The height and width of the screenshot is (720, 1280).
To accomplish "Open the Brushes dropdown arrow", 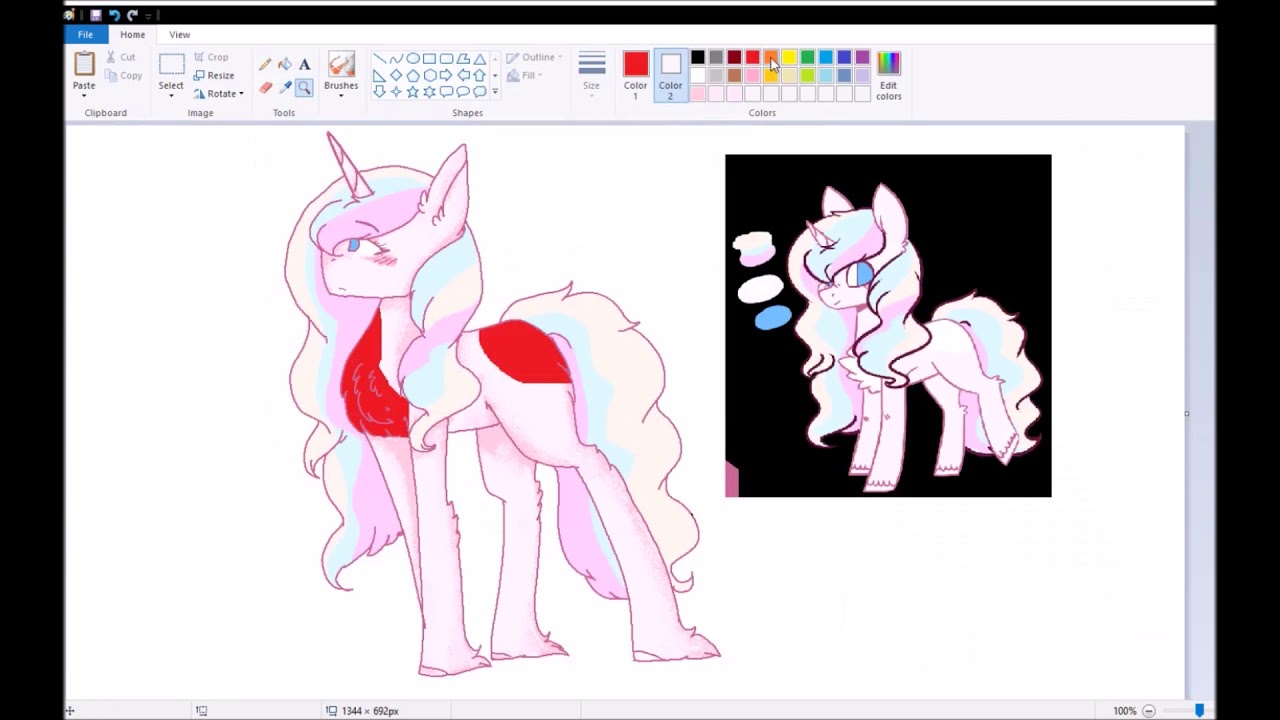I will tap(341, 95).
